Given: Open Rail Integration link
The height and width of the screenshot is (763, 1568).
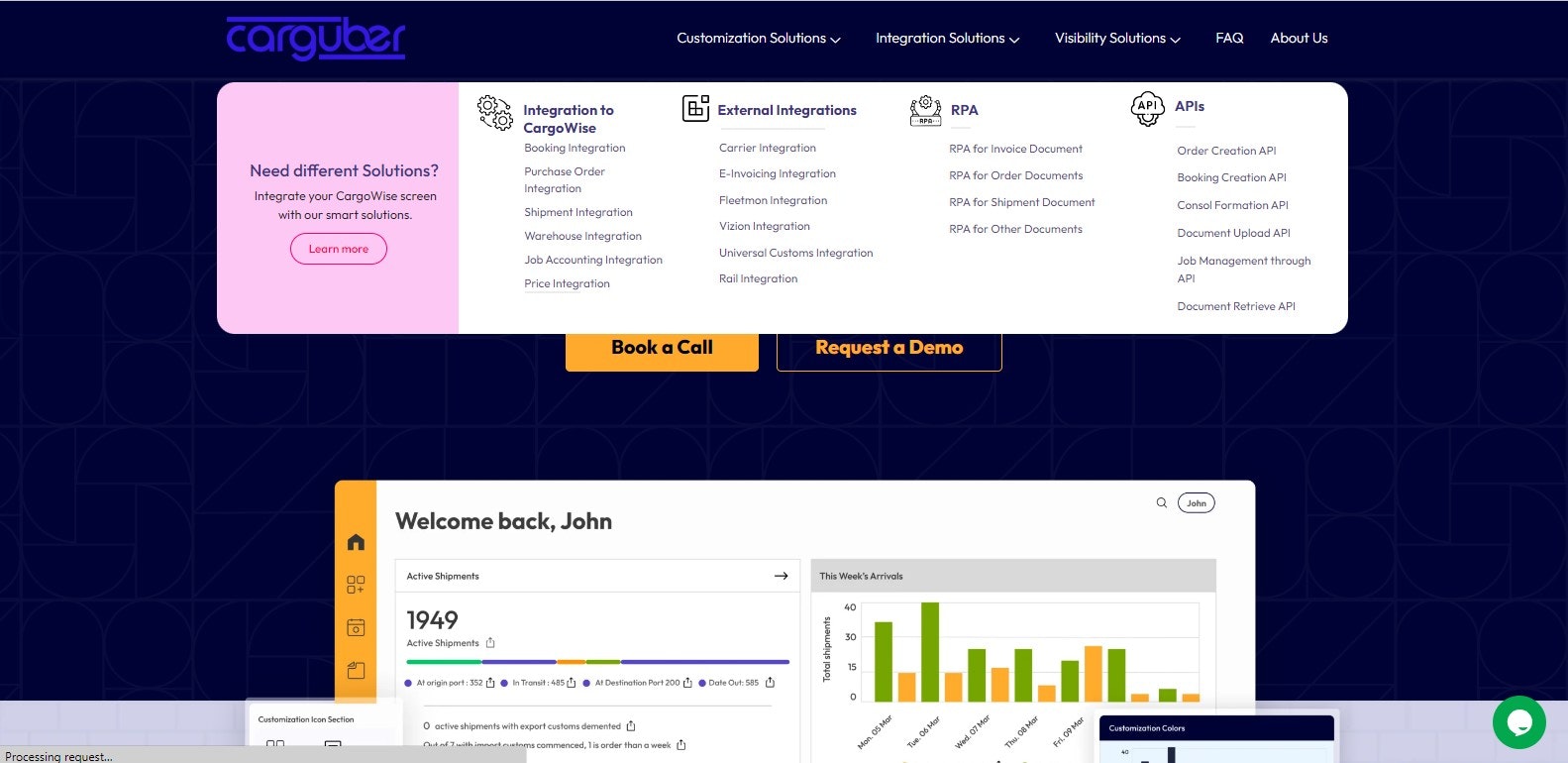Looking at the screenshot, I should coord(758,278).
